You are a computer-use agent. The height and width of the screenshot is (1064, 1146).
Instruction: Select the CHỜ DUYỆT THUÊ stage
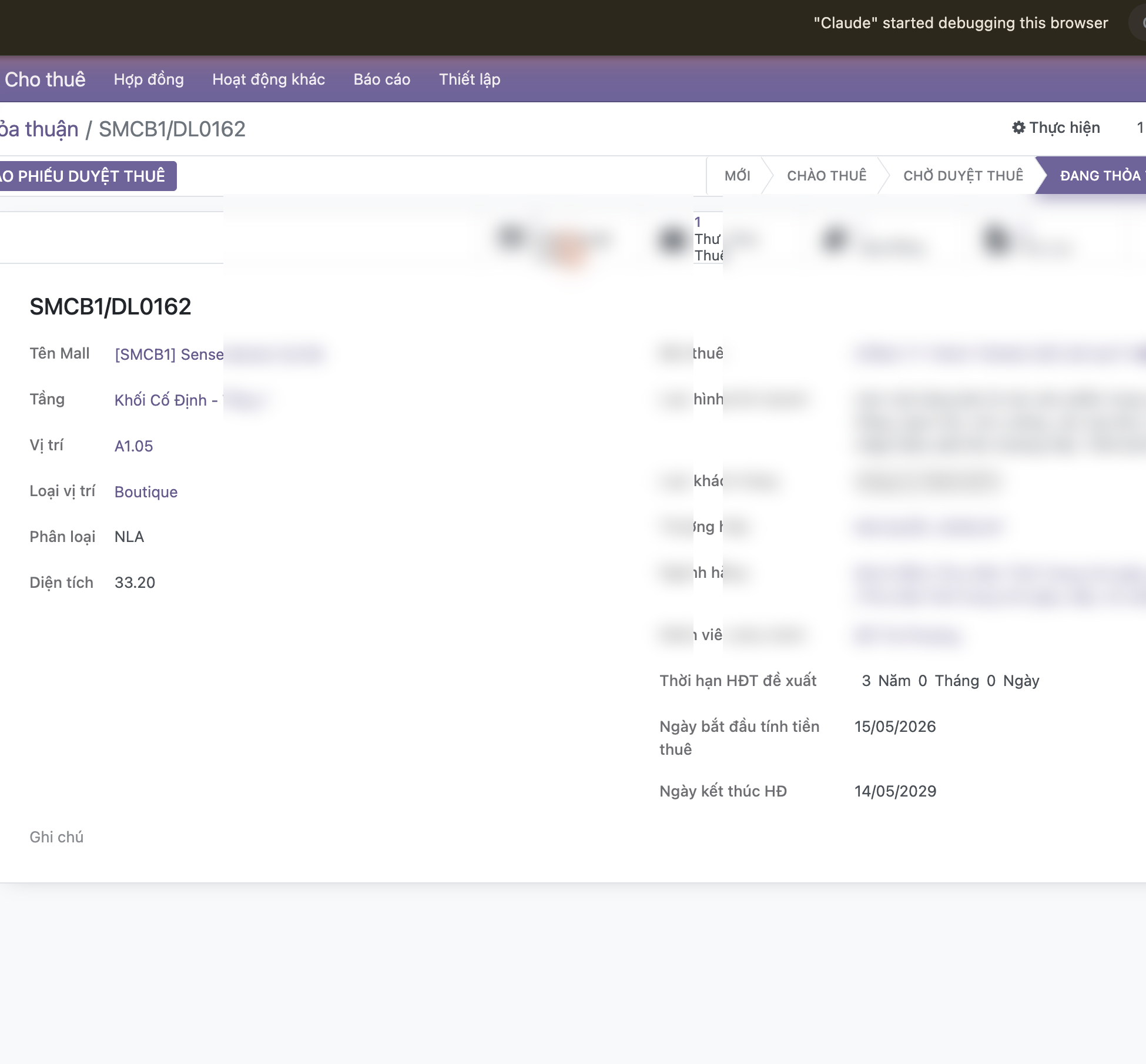pos(963,176)
